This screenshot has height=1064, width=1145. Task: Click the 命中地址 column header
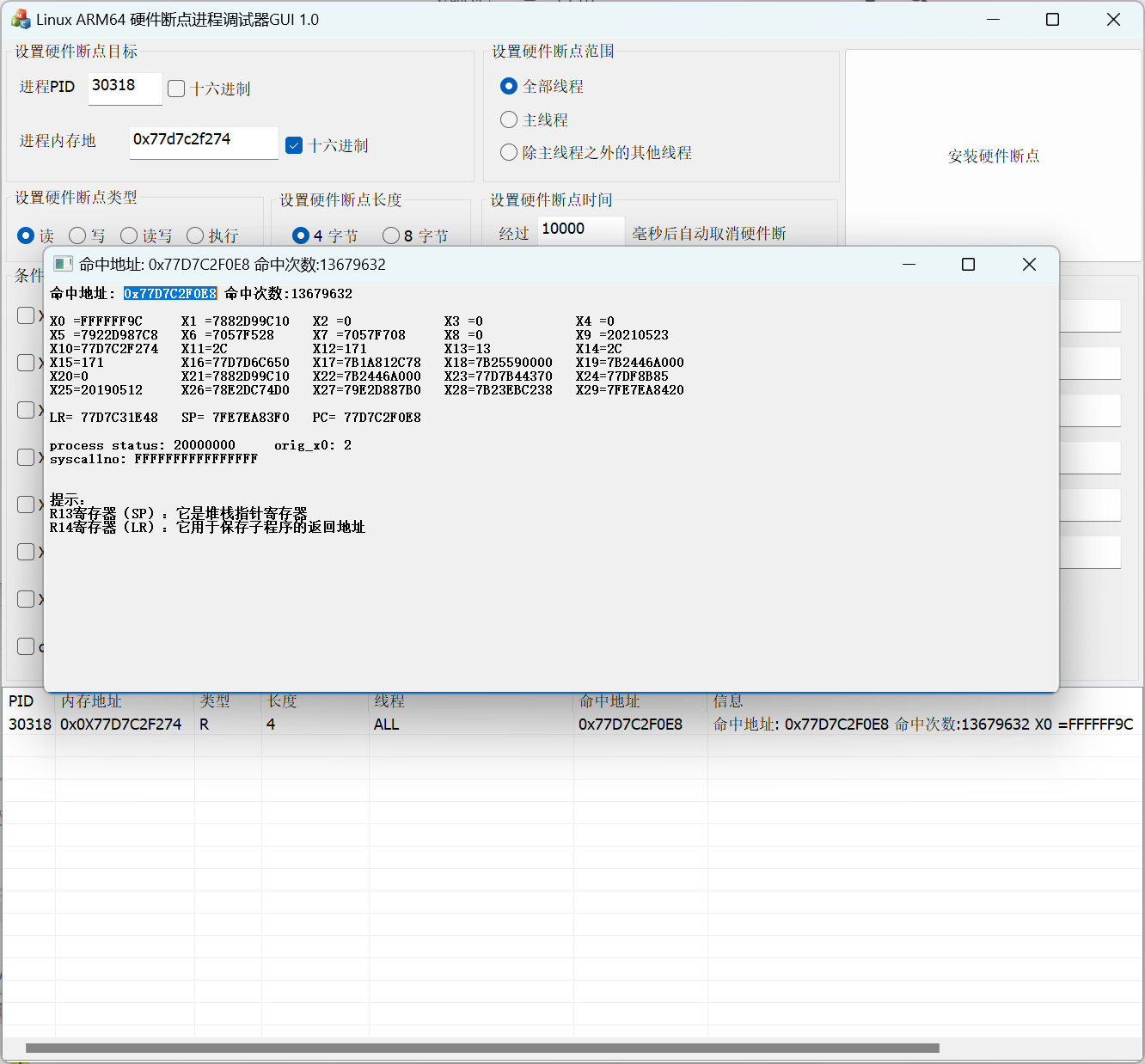pyautogui.click(x=609, y=701)
